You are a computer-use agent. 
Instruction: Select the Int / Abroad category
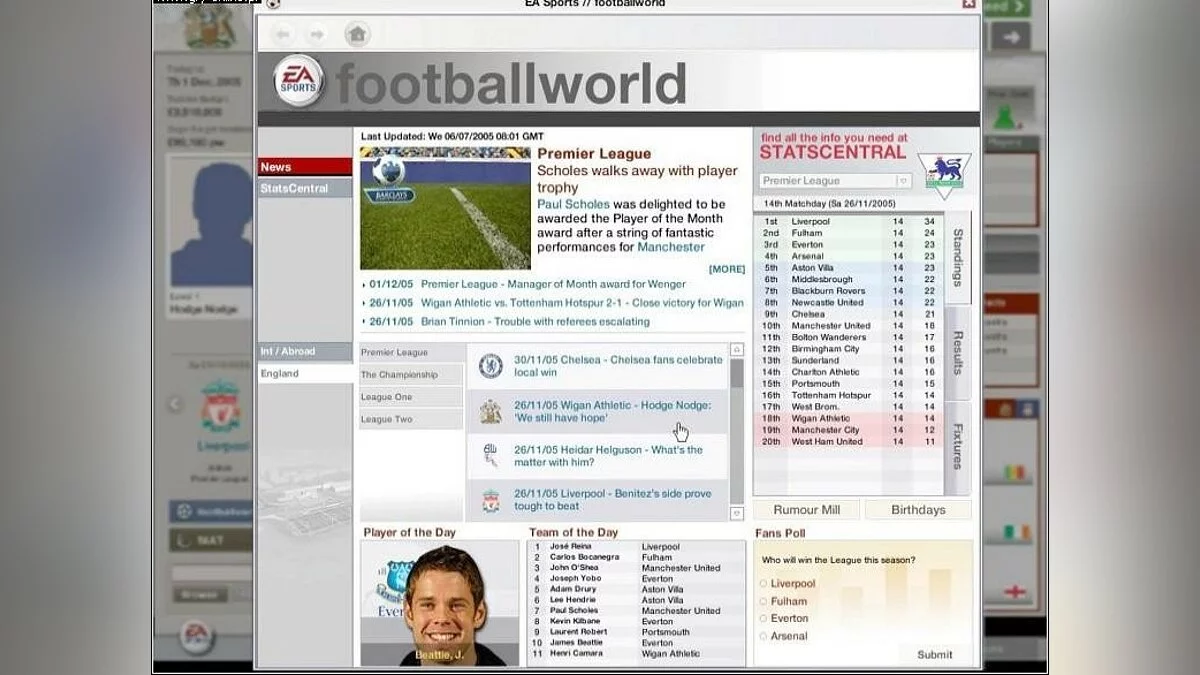point(305,351)
